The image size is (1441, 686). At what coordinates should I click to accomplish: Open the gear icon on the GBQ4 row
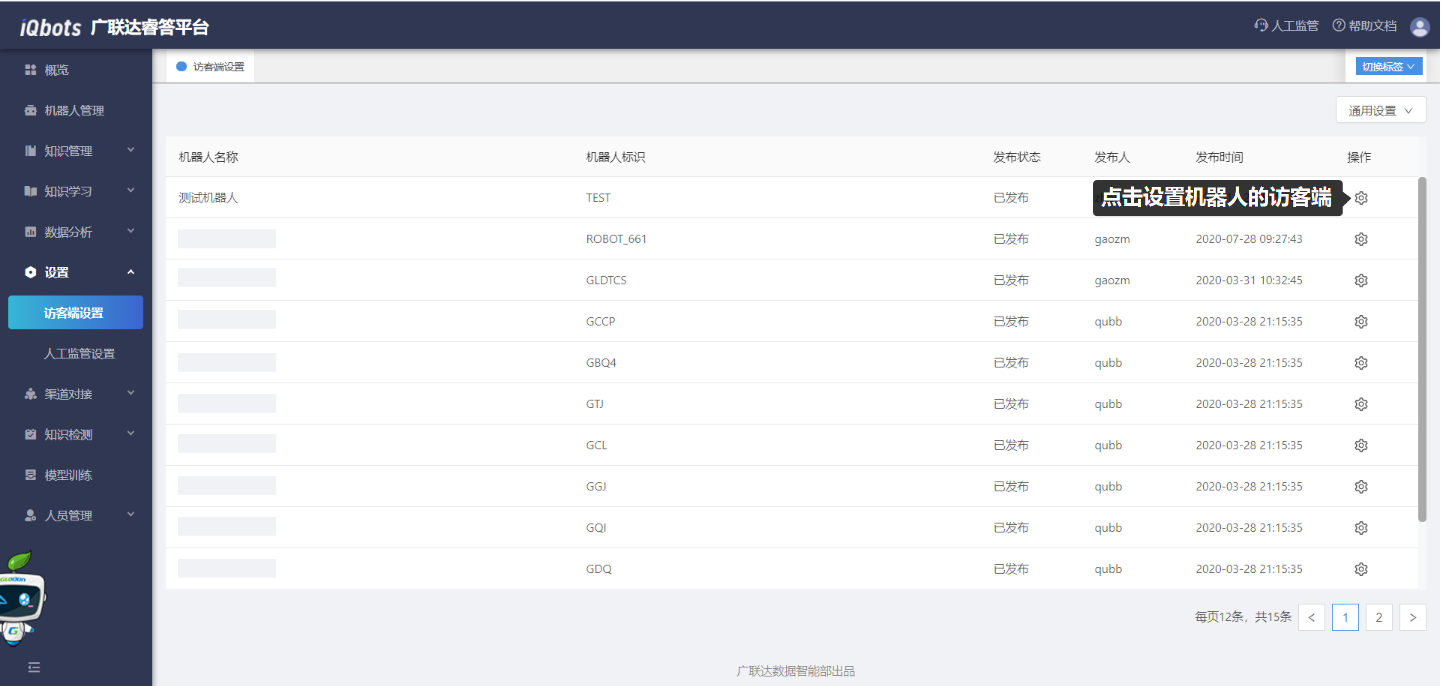point(1360,363)
